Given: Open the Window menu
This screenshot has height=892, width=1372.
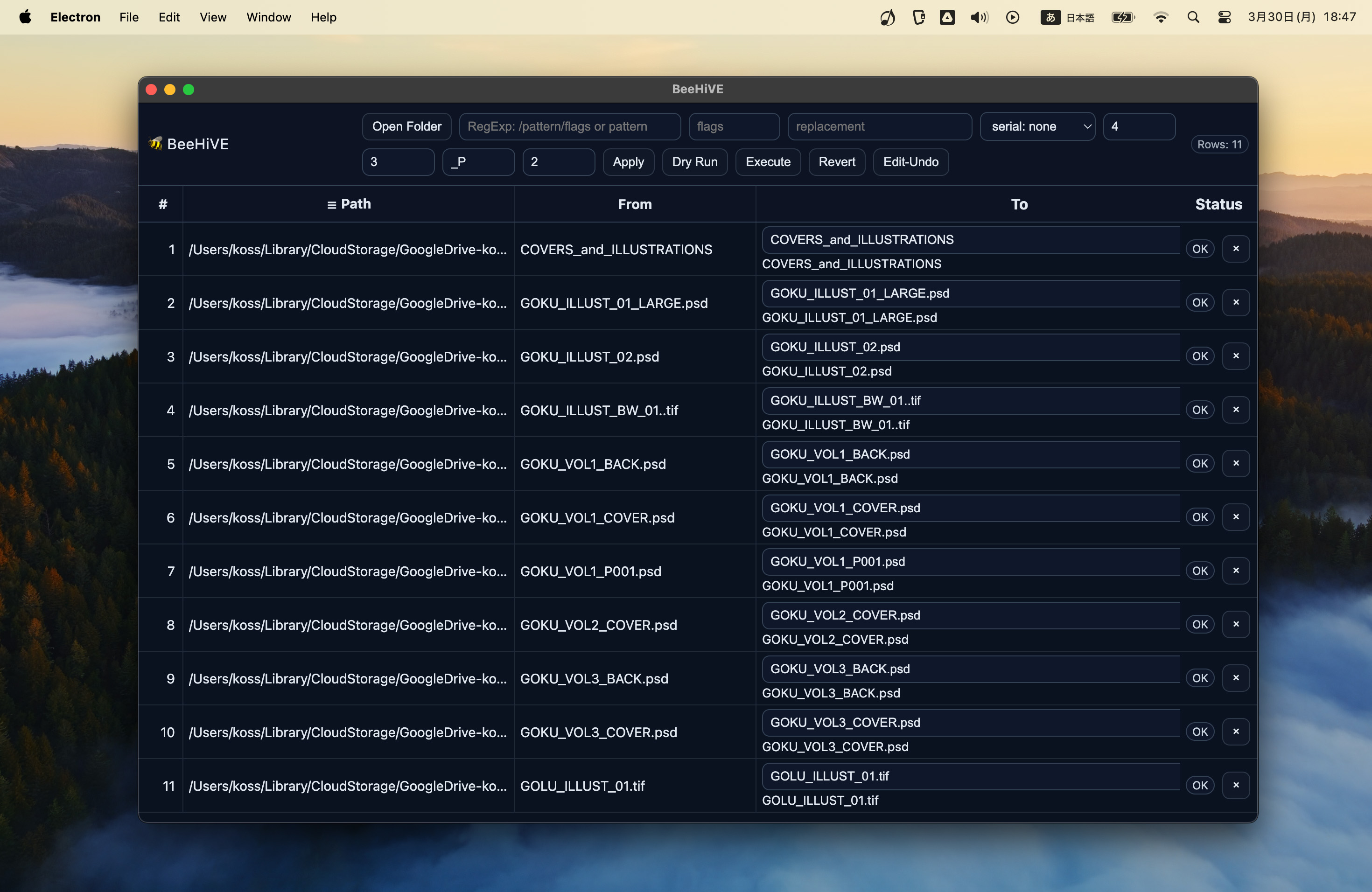Looking at the screenshot, I should tap(269, 17).
